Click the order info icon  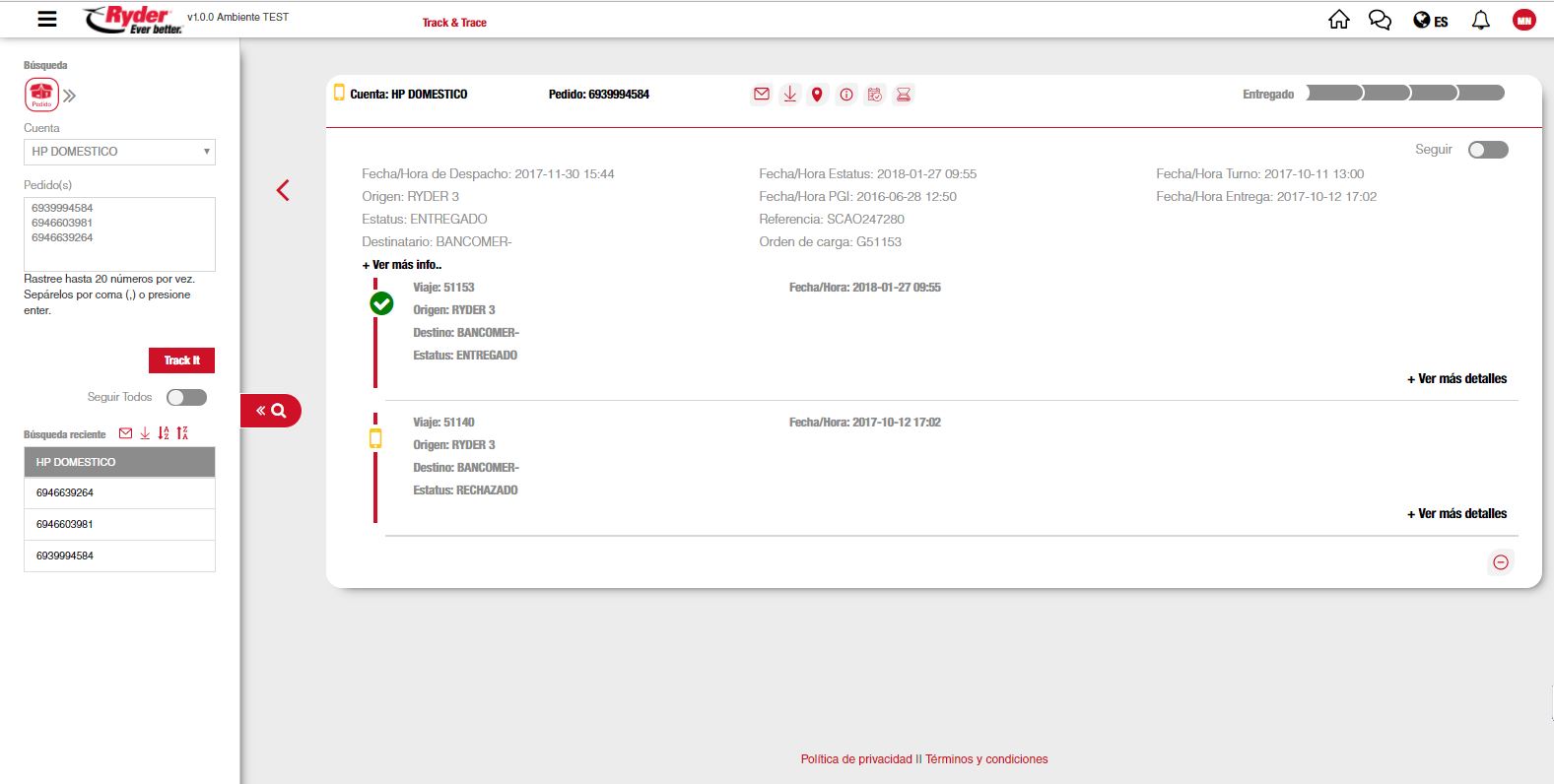845,95
